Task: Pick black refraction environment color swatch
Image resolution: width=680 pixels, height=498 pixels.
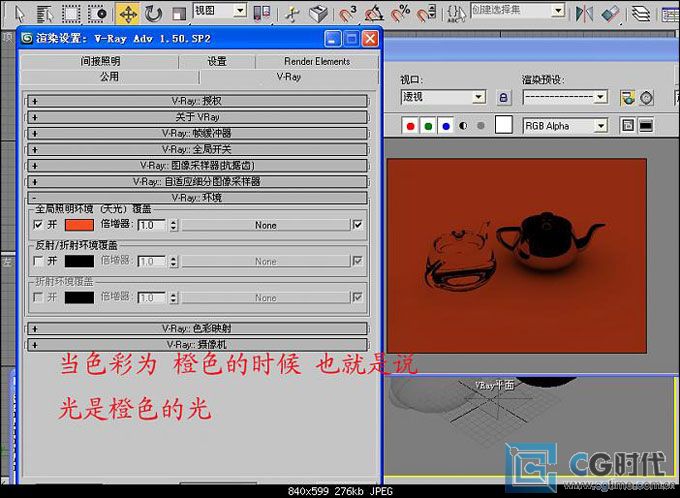Action: tap(79, 298)
